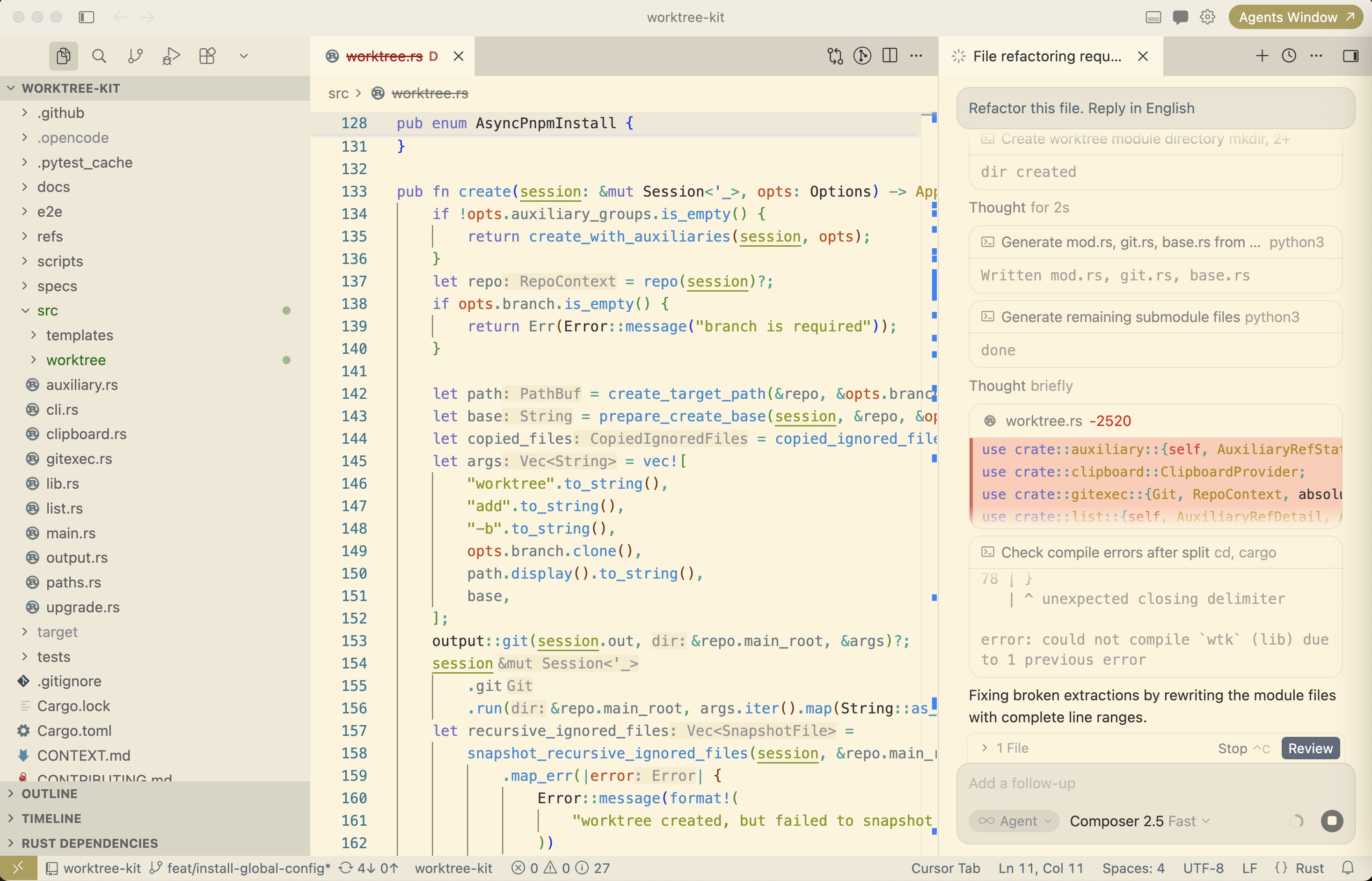The width and height of the screenshot is (1372, 881).
Task: Expand Generate remaining submodule files step
Action: point(1155,317)
